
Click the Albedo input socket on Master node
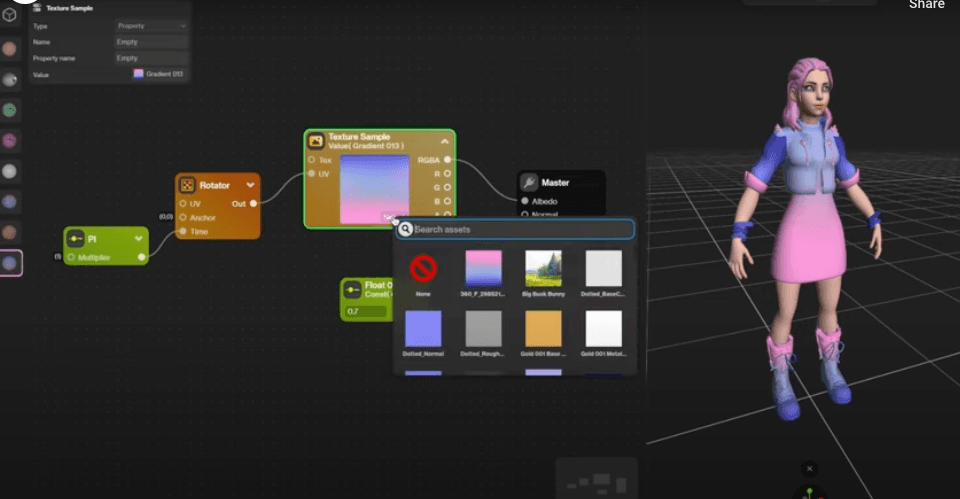pyautogui.click(x=525, y=202)
